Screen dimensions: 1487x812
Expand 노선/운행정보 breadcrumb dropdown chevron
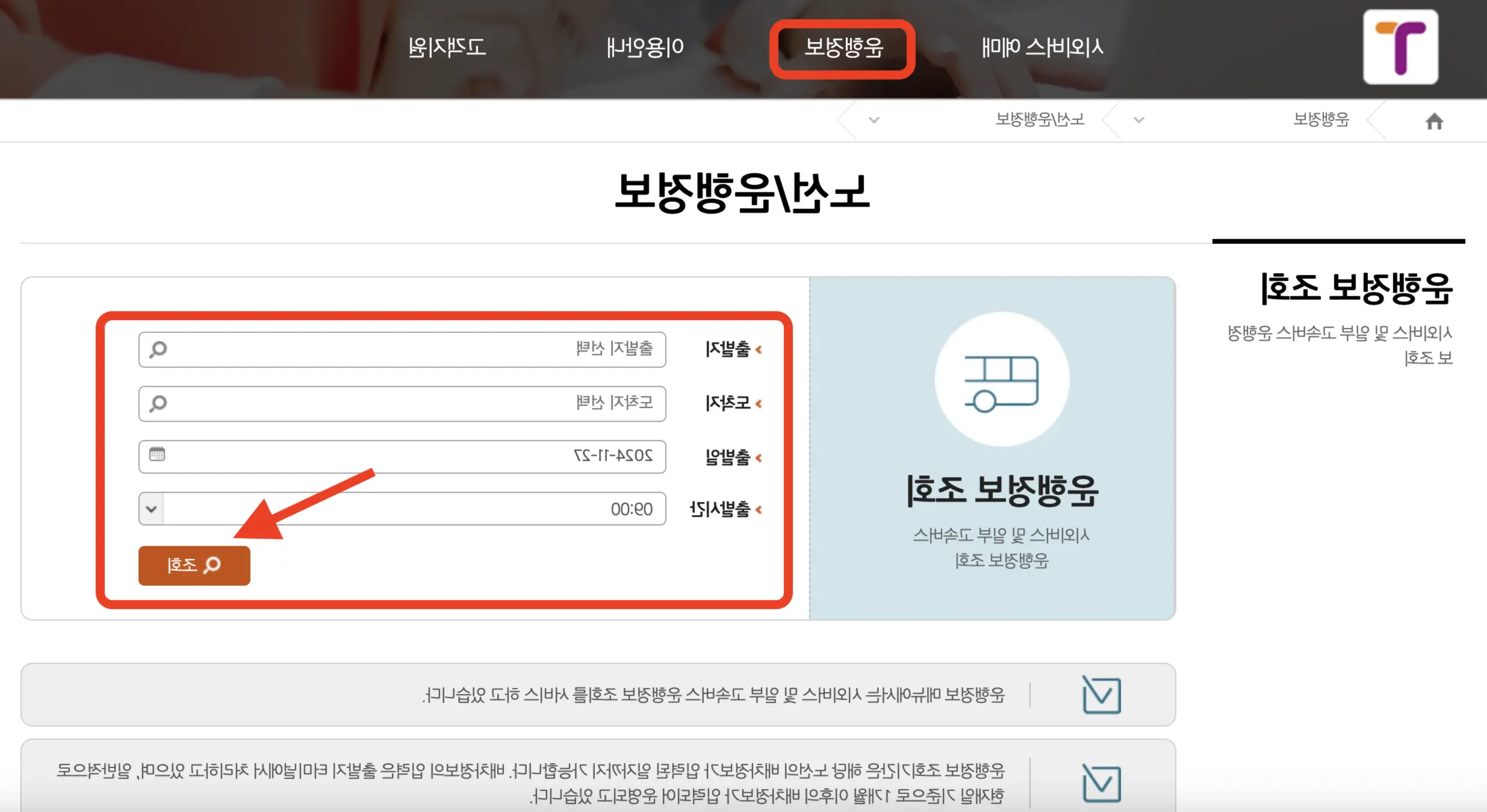click(874, 120)
